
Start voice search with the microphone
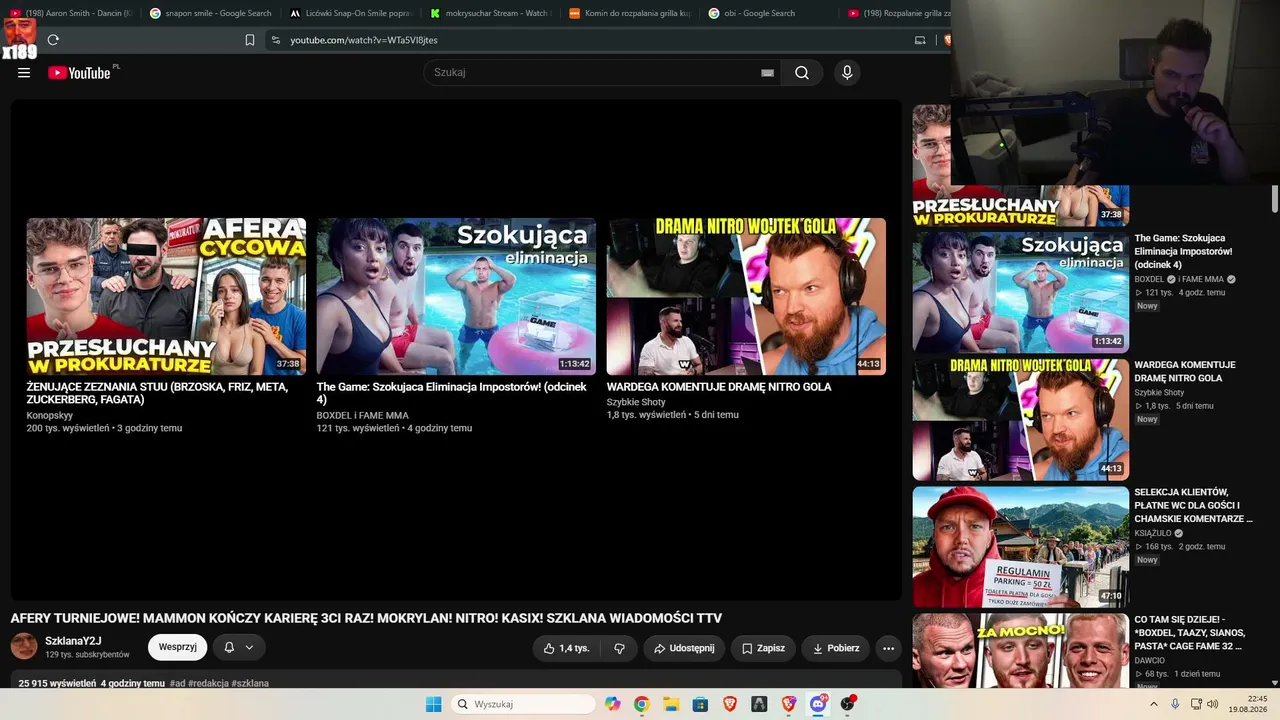pos(847,72)
